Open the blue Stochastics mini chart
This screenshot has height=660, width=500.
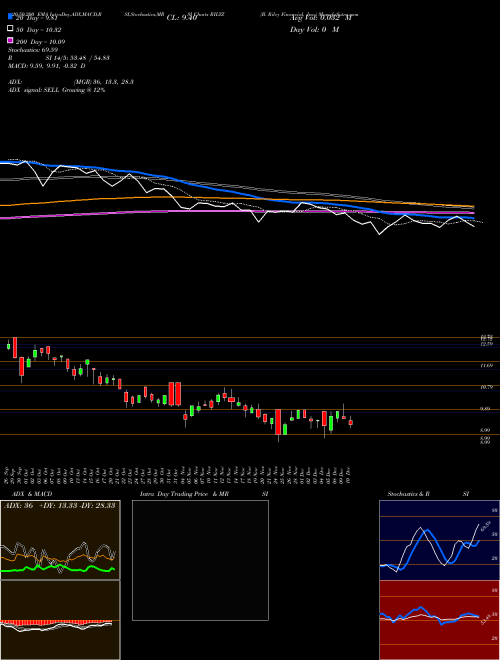(x=439, y=540)
